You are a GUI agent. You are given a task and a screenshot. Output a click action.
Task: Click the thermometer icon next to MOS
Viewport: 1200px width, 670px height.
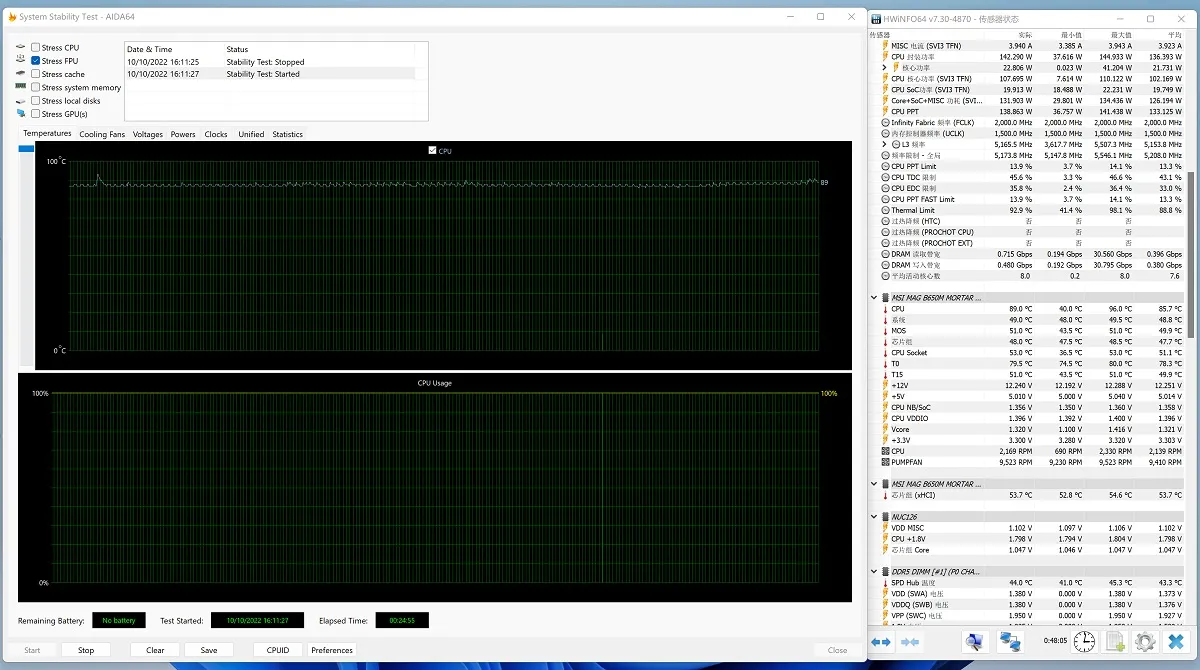(886, 330)
